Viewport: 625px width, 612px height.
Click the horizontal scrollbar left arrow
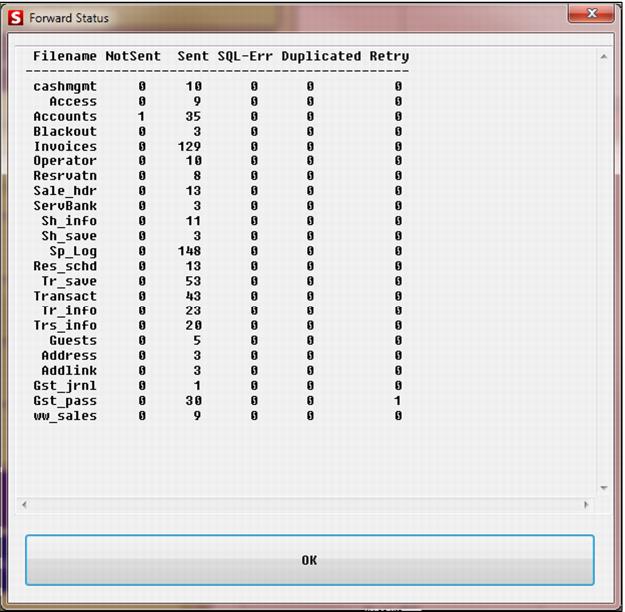pos(24,504)
